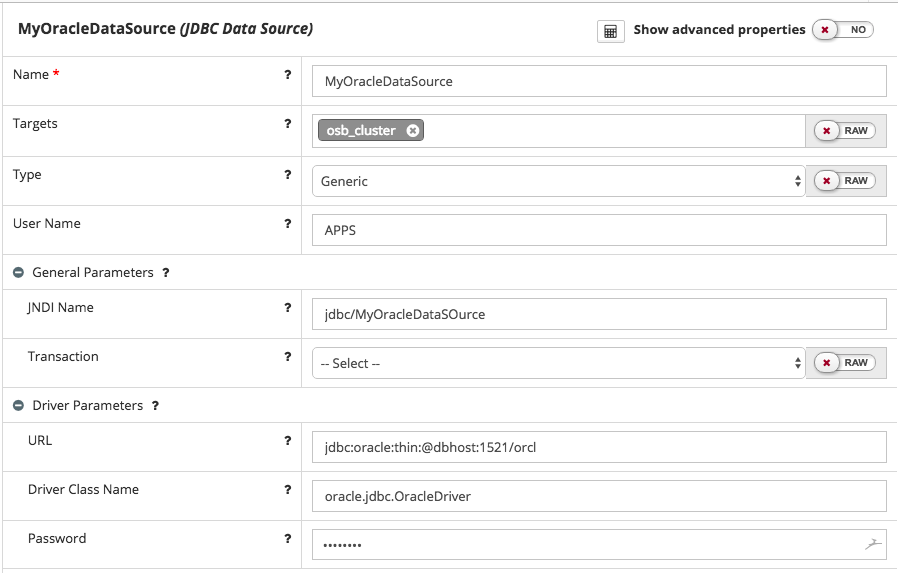The image size is (898, 573).
Task: Click the calculator icon beside Show advanced properties
Action: [610, 31]
